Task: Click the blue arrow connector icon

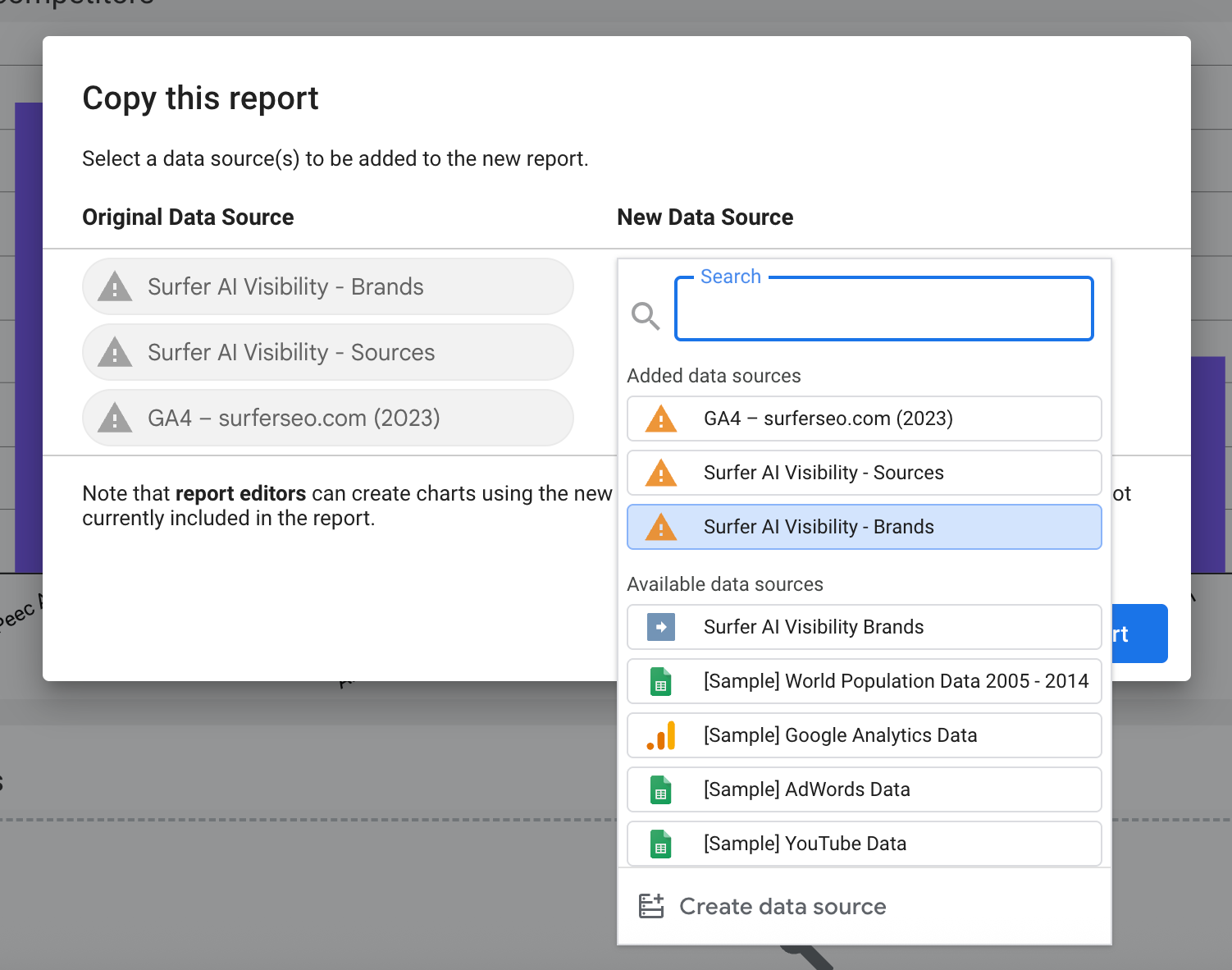Action: pos(661,627)
